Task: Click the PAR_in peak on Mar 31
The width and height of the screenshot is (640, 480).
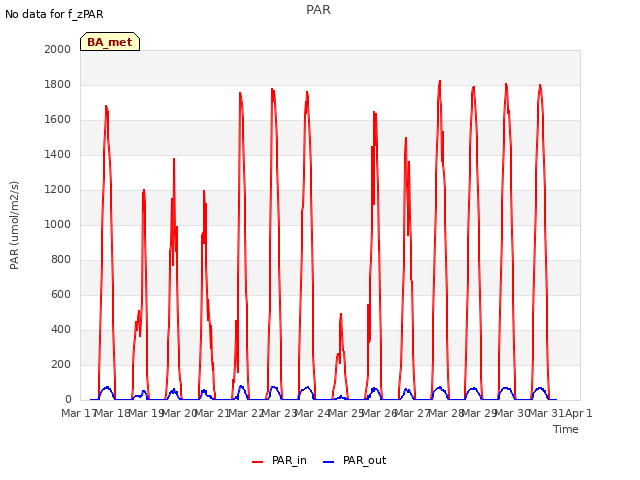Action: [540, 85]
